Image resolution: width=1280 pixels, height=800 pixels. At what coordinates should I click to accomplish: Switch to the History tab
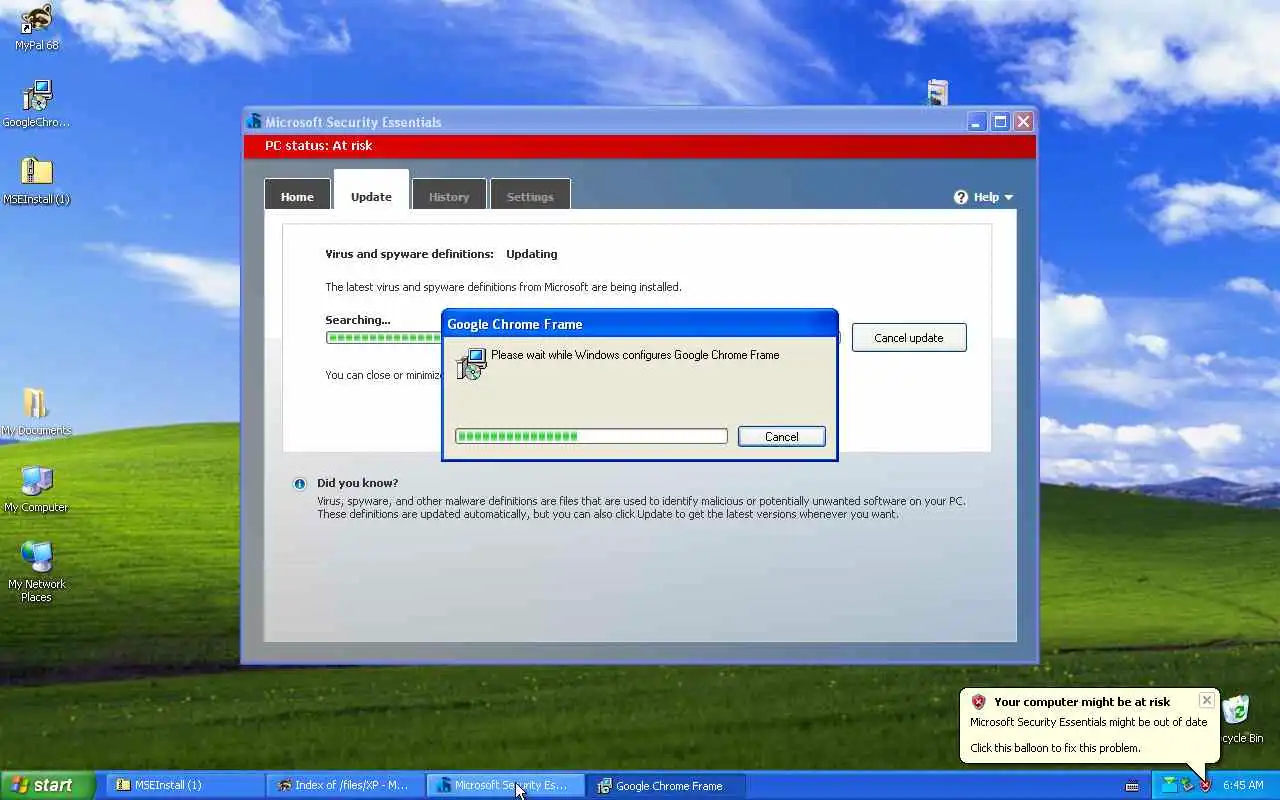click(449, 196)
